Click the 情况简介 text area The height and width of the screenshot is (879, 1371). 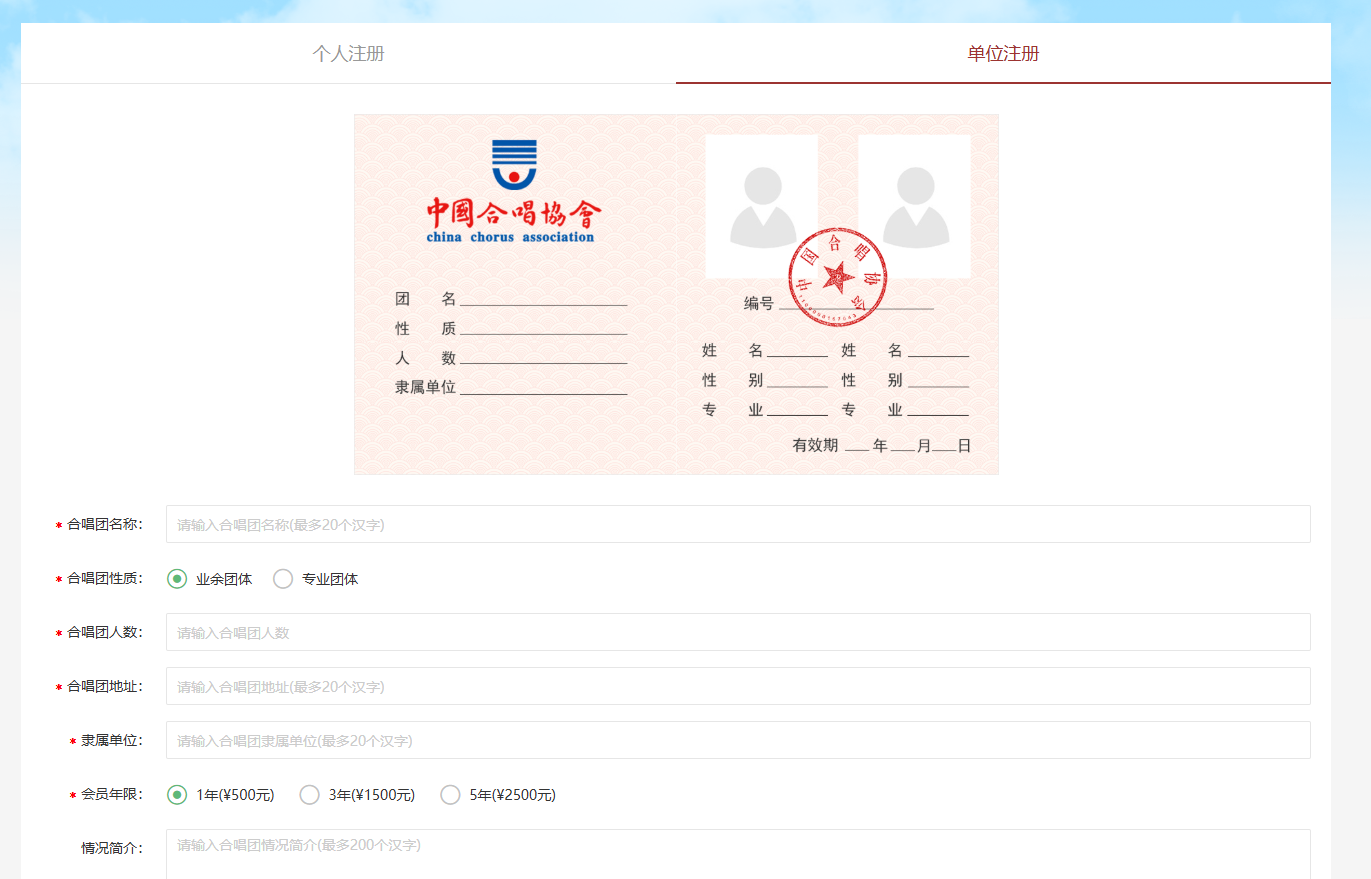737,853
